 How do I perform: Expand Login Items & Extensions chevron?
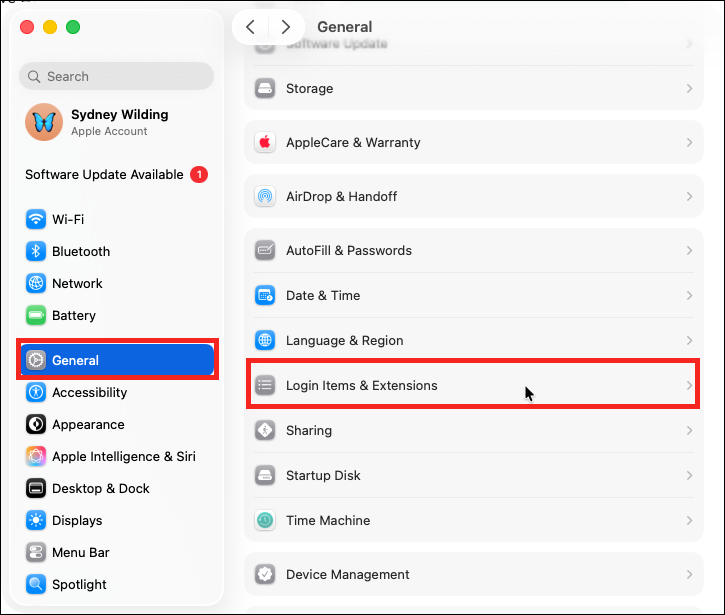tap(689, 385)
